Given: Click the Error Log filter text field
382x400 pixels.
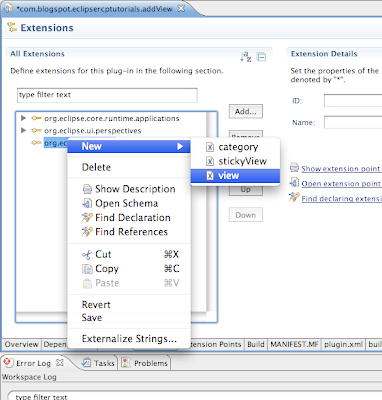Looking at the screenshot, I should (195, 396).
